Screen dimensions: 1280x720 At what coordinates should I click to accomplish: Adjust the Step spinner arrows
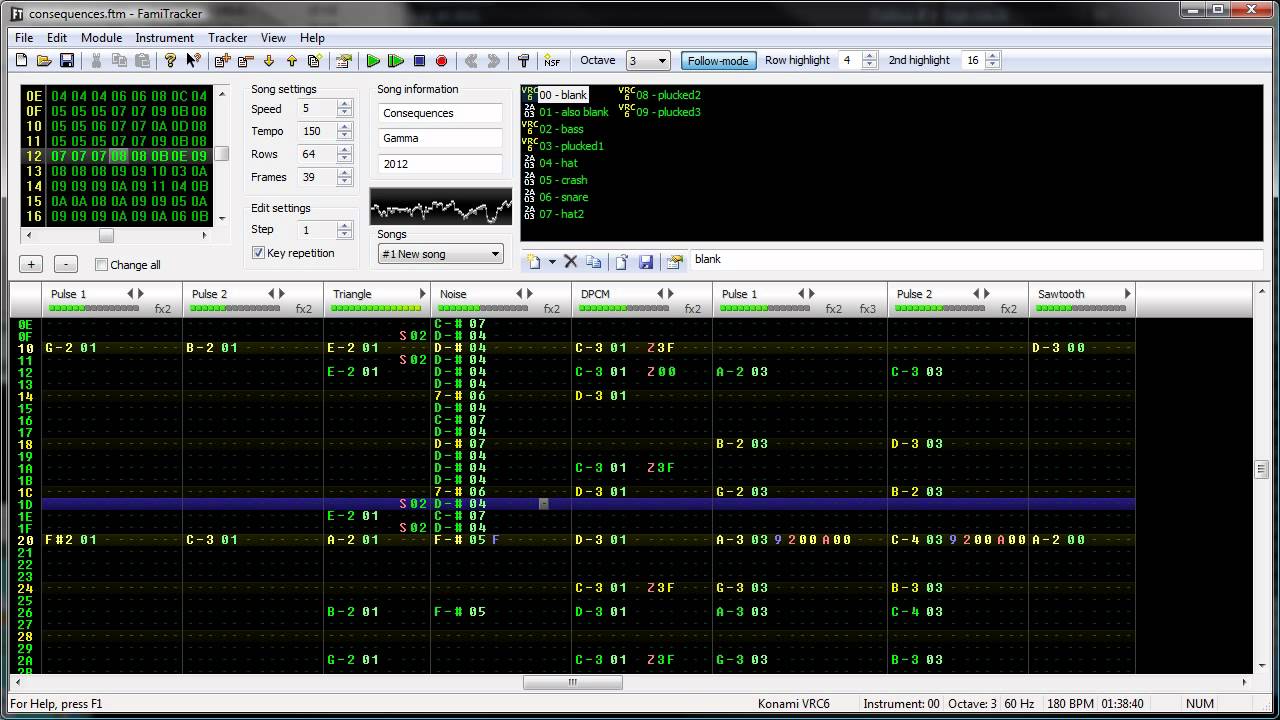coord(345,230)
